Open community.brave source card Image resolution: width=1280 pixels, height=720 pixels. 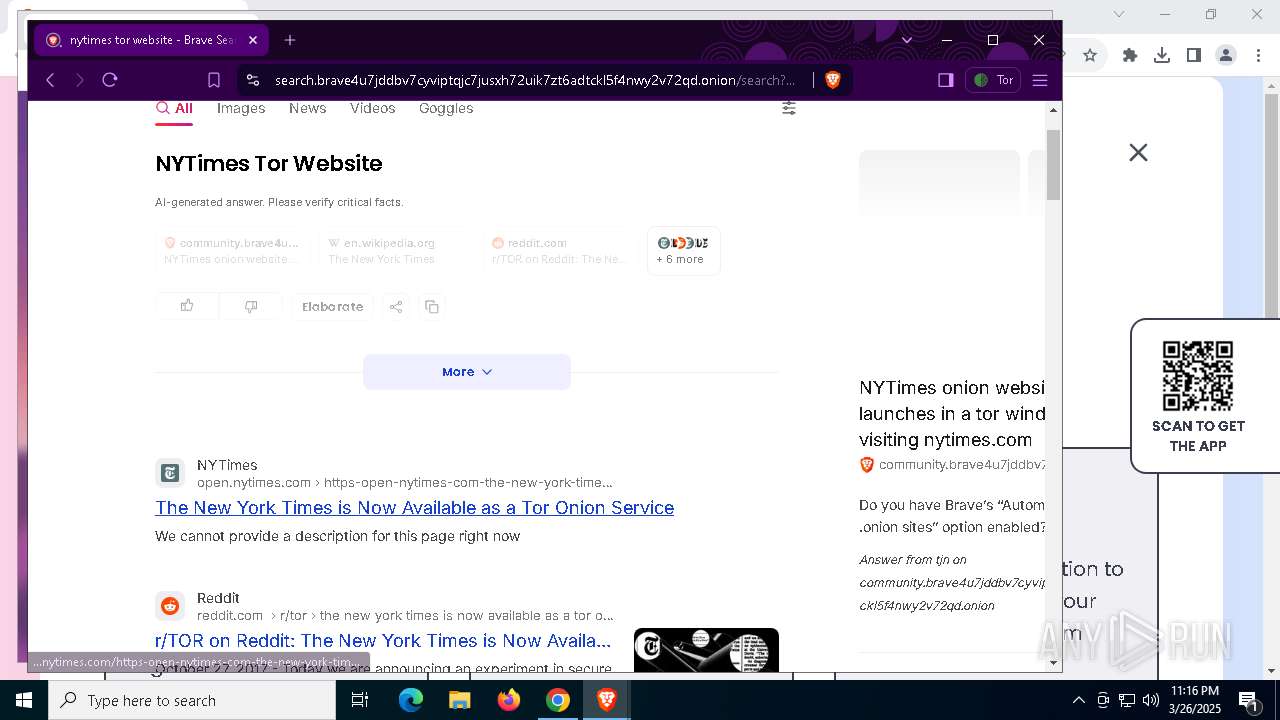(x=233, y=251)
